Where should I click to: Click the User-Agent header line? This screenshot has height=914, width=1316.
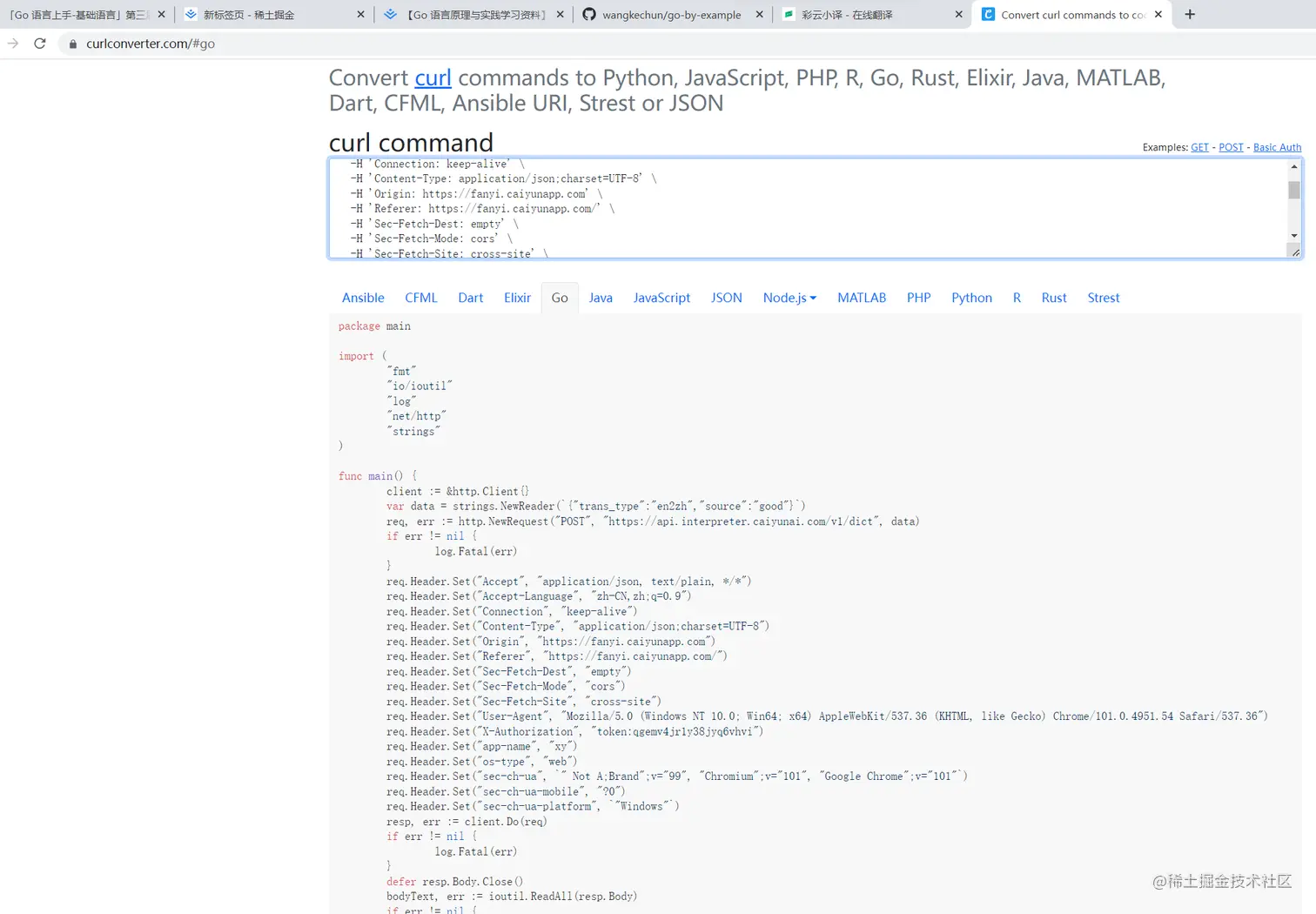coord(827,716)
